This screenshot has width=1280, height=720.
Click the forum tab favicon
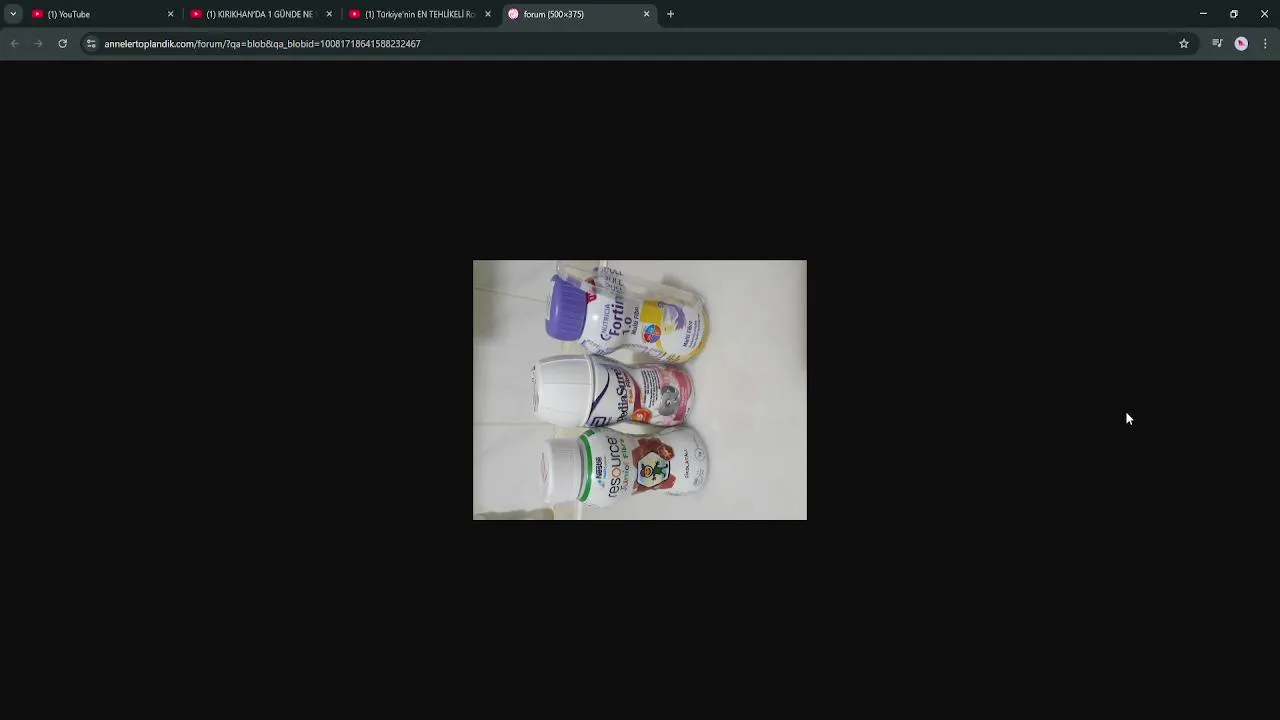pyautogui.click(x=513, y=14)
